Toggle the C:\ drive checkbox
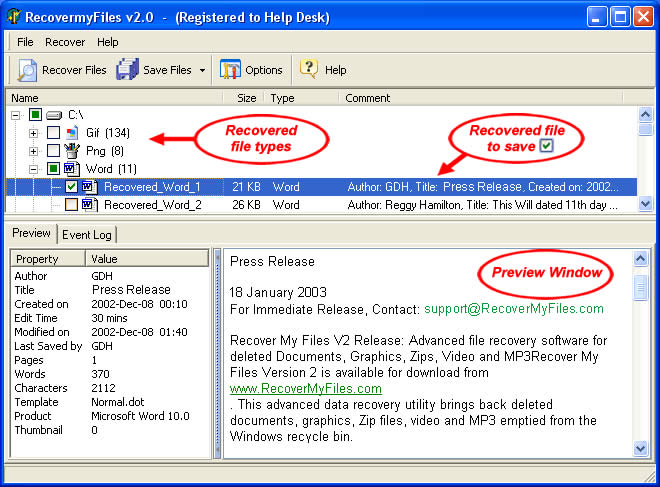 click(35, 114)
